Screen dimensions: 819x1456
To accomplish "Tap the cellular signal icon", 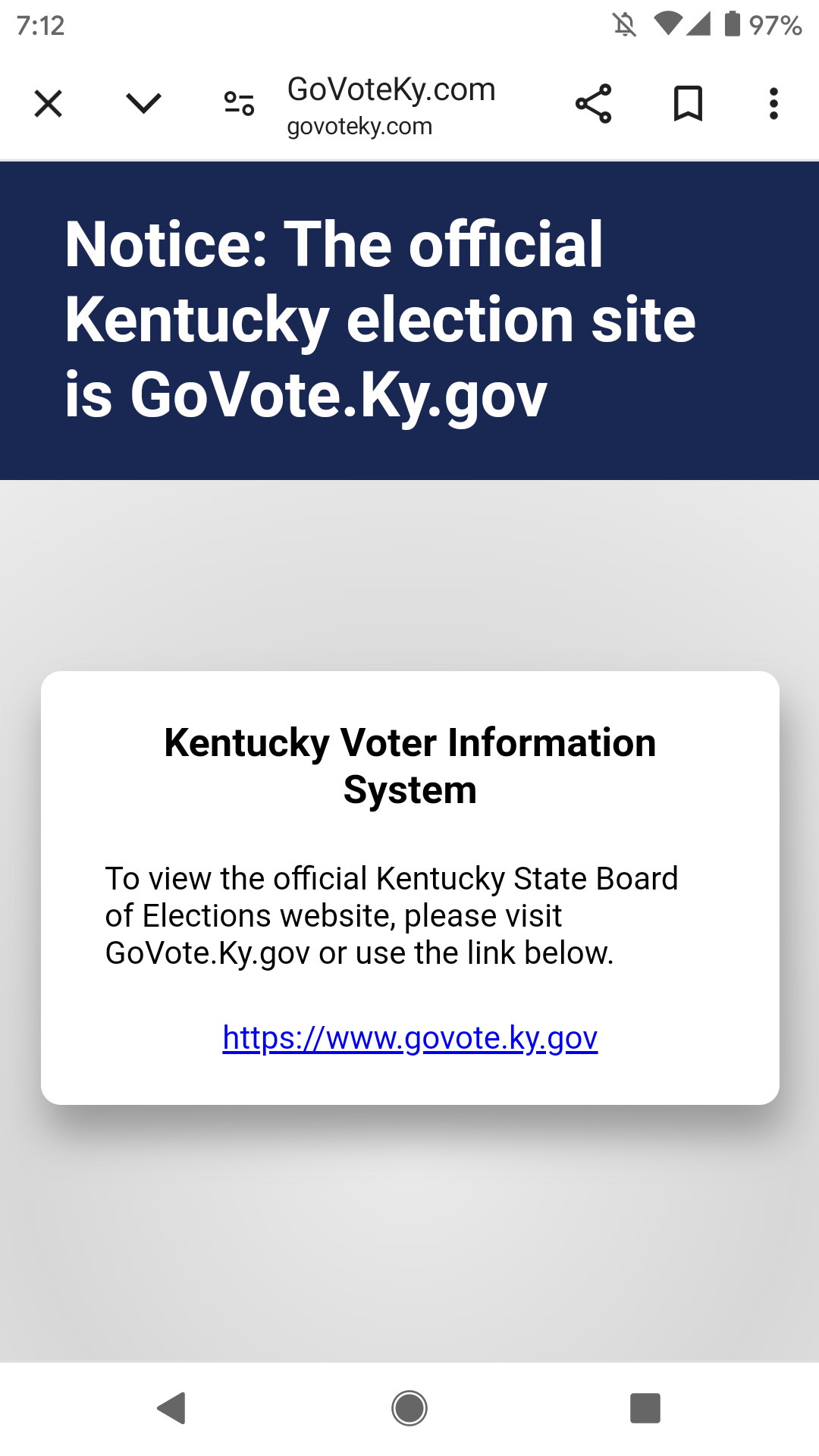I will (x=699, y=24).
